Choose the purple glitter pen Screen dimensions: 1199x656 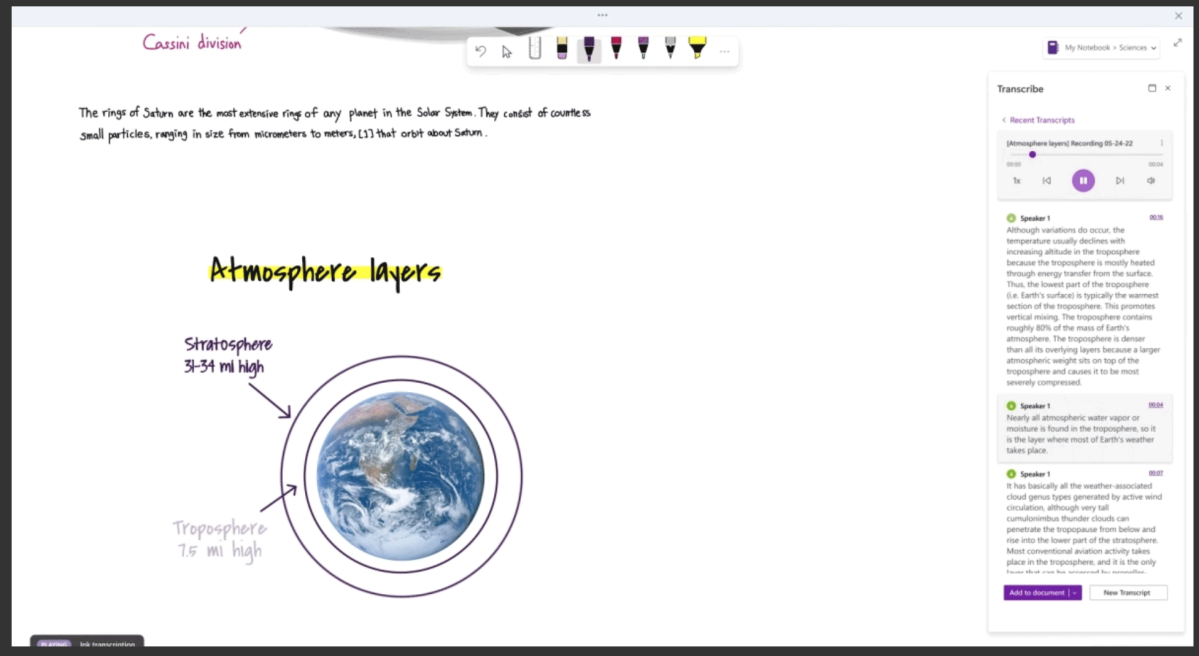tap(643, 48)
